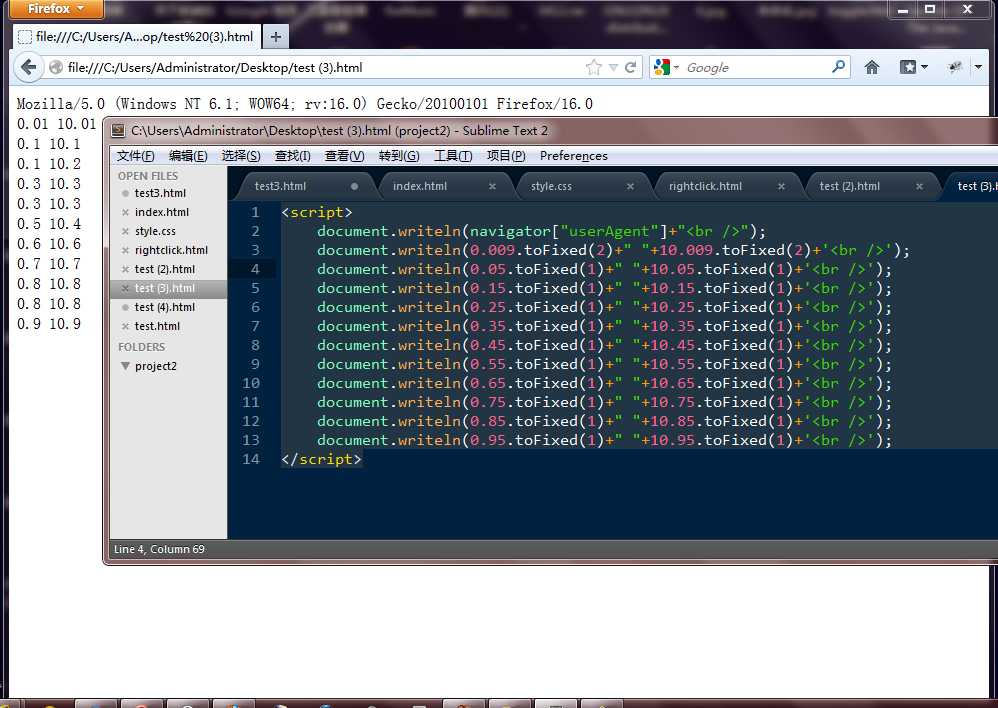Viewport: 998px width, 708px height.
Task: Open Sublime 文件(F) menu
Action: click(x=135, y=156)
